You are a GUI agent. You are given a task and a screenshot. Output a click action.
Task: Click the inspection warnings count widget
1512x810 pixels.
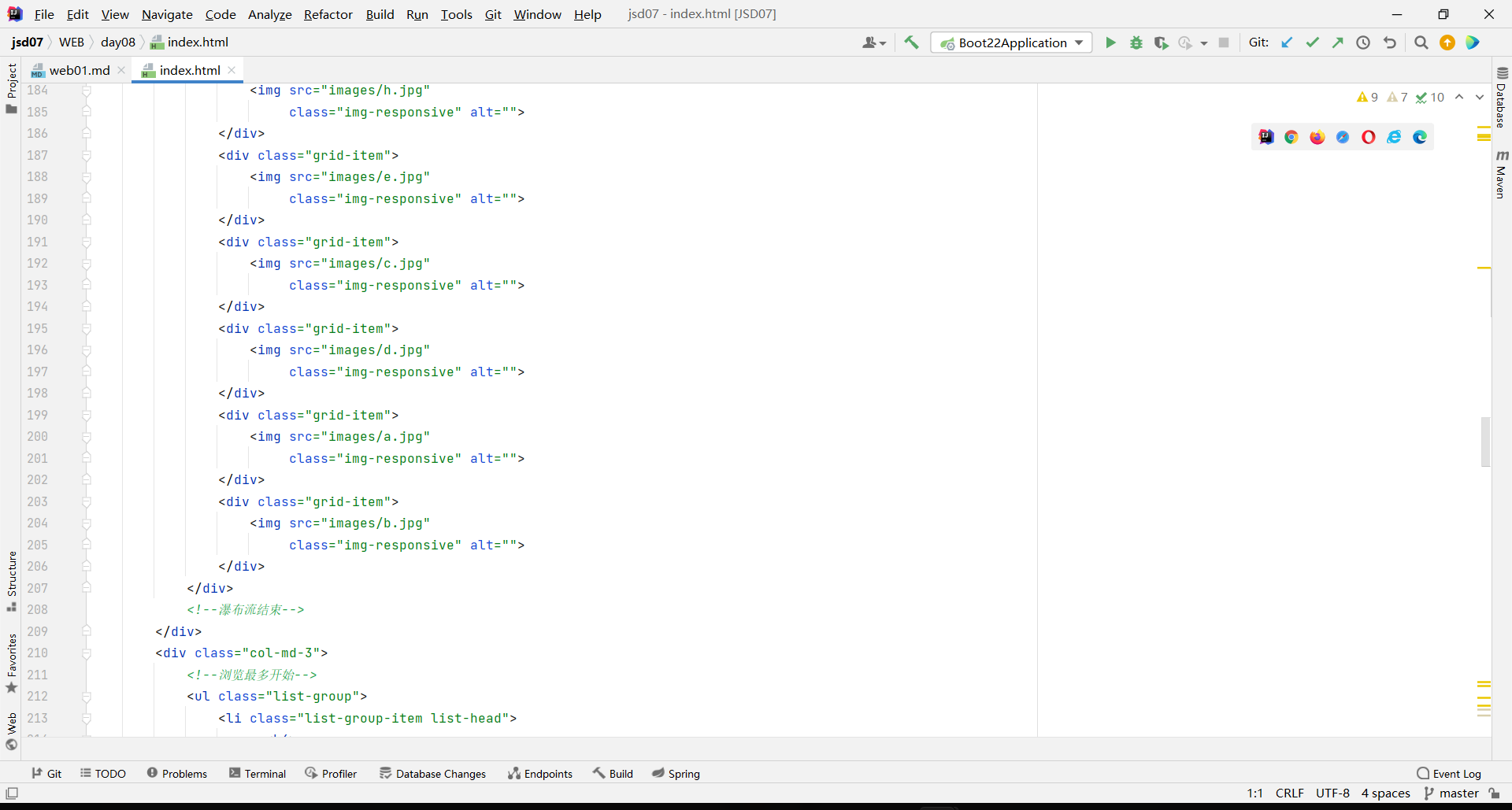[x=1401, y=97]
